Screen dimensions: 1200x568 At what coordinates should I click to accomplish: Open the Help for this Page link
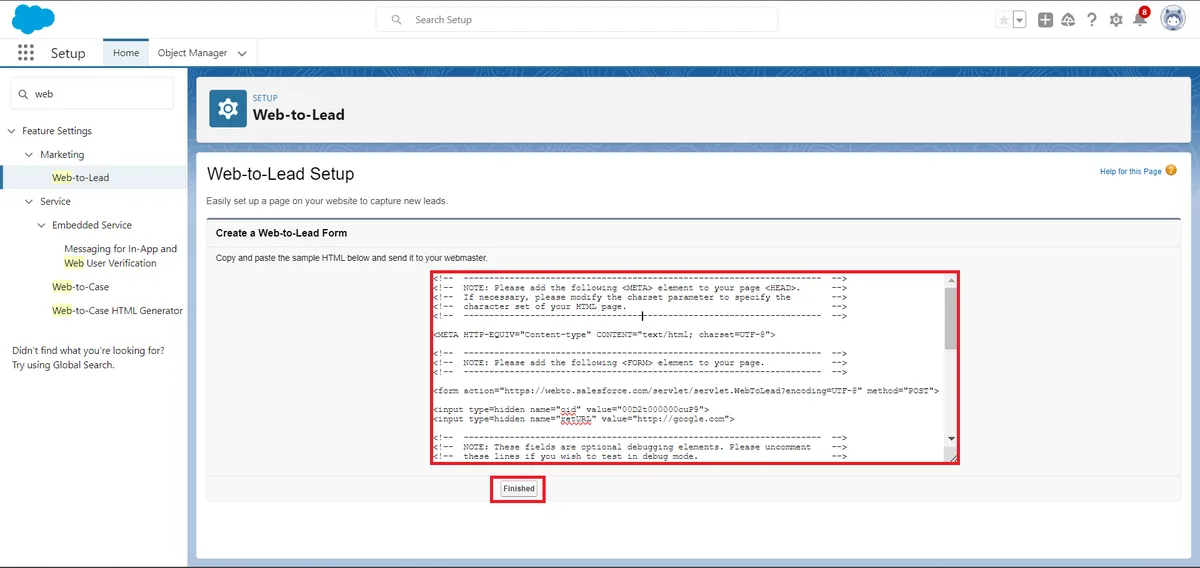point(1131,172)
